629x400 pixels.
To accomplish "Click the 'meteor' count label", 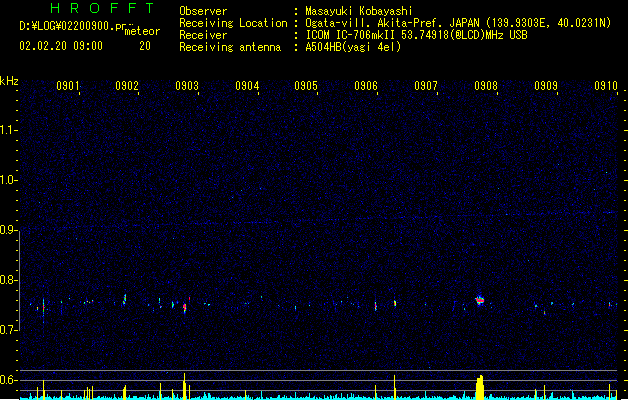I will pyautogui.click(x=142, y=31).
